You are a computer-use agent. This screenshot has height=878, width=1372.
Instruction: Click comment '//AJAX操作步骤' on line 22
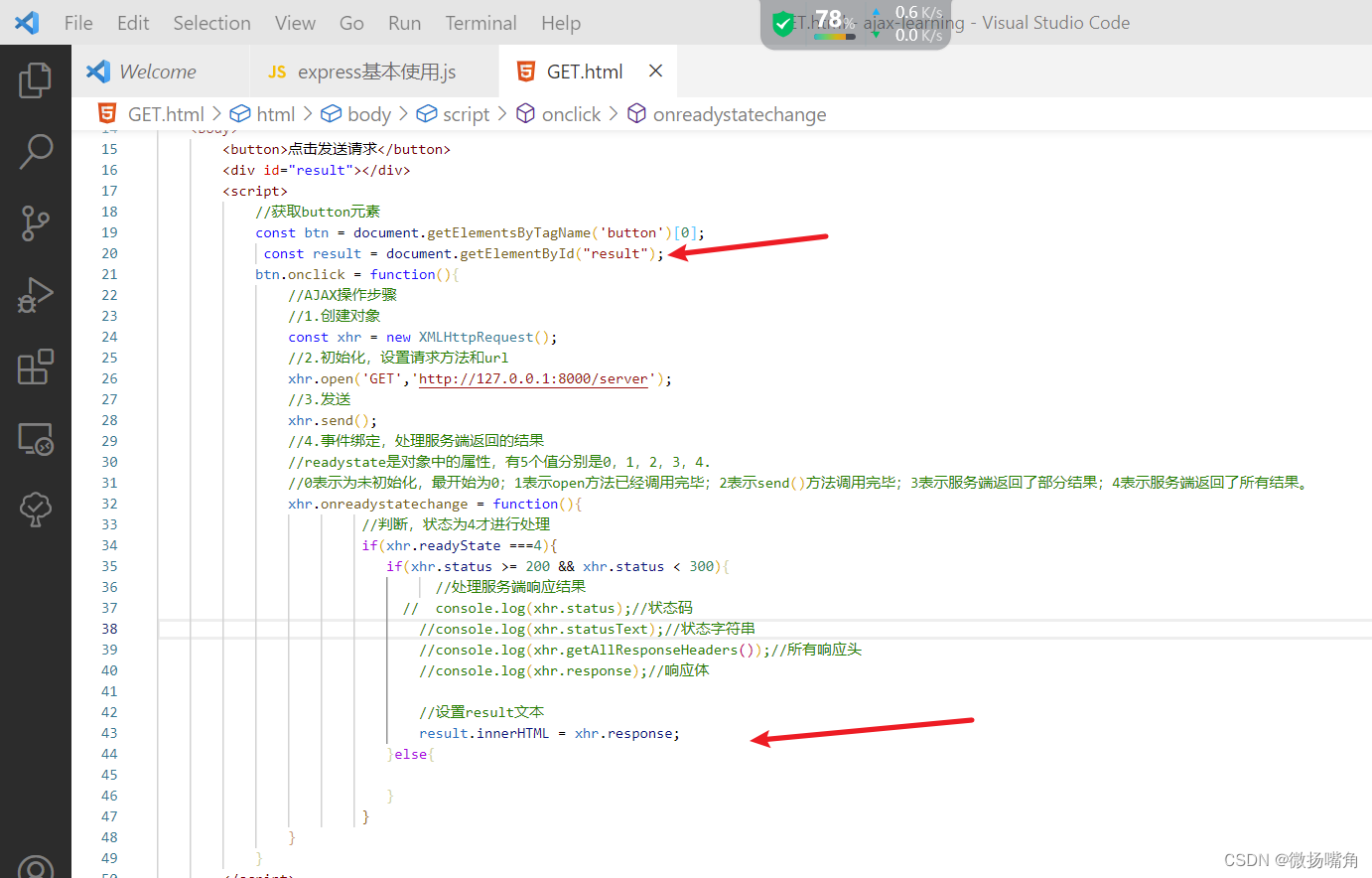click(343, 295)
